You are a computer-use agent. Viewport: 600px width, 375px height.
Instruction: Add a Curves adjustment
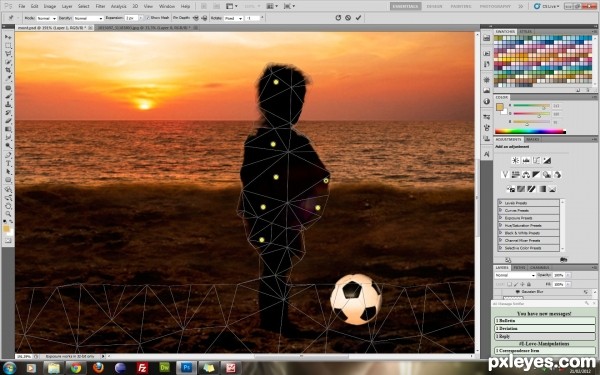[x=536, y=160]
